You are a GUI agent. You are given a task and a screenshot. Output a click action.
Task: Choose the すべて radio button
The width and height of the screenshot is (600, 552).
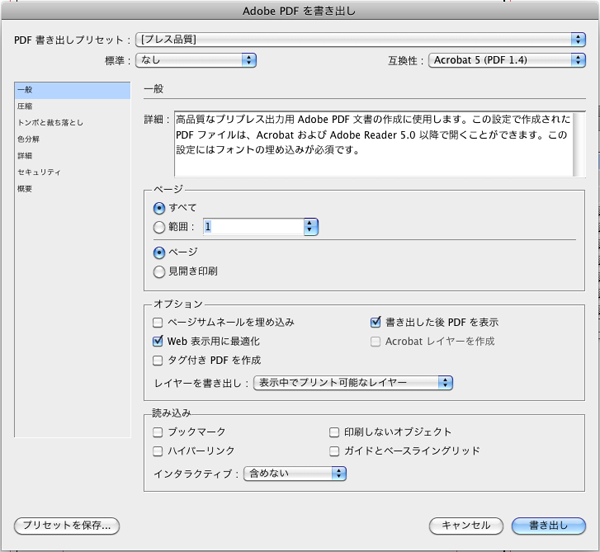(159, 208)
